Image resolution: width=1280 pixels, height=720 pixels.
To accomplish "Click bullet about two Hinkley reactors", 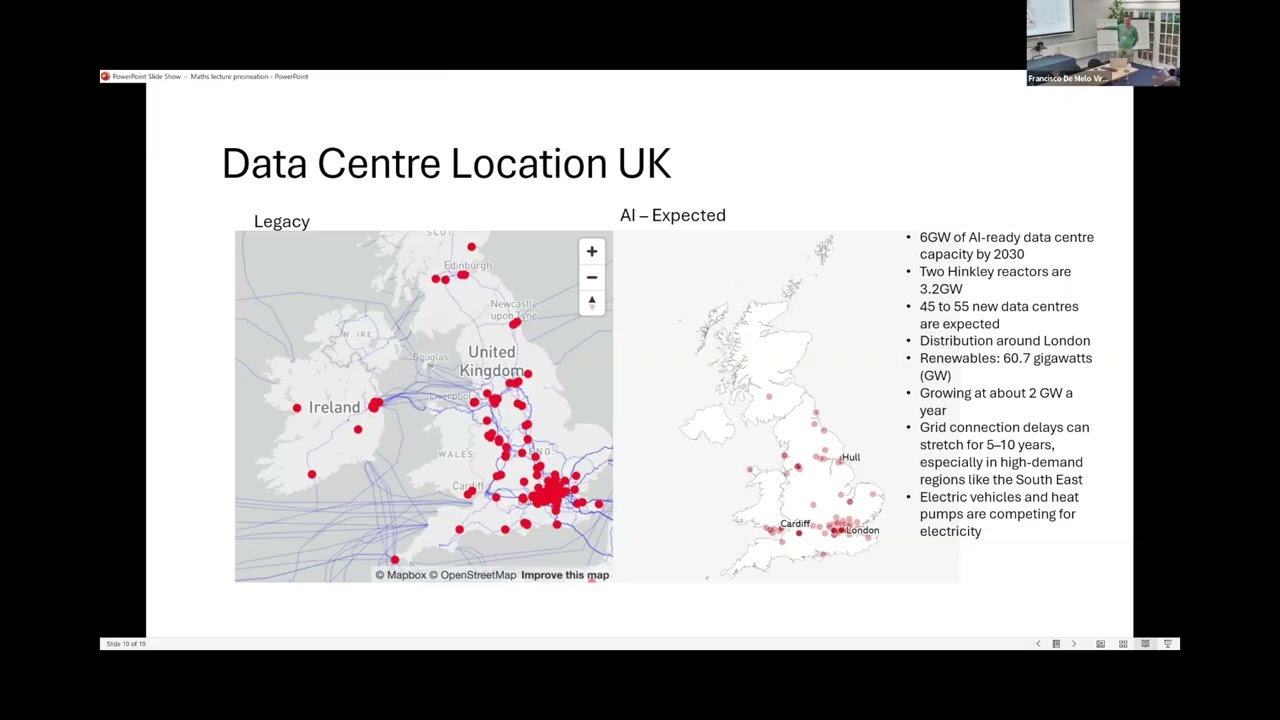I will tap(995, 280).
